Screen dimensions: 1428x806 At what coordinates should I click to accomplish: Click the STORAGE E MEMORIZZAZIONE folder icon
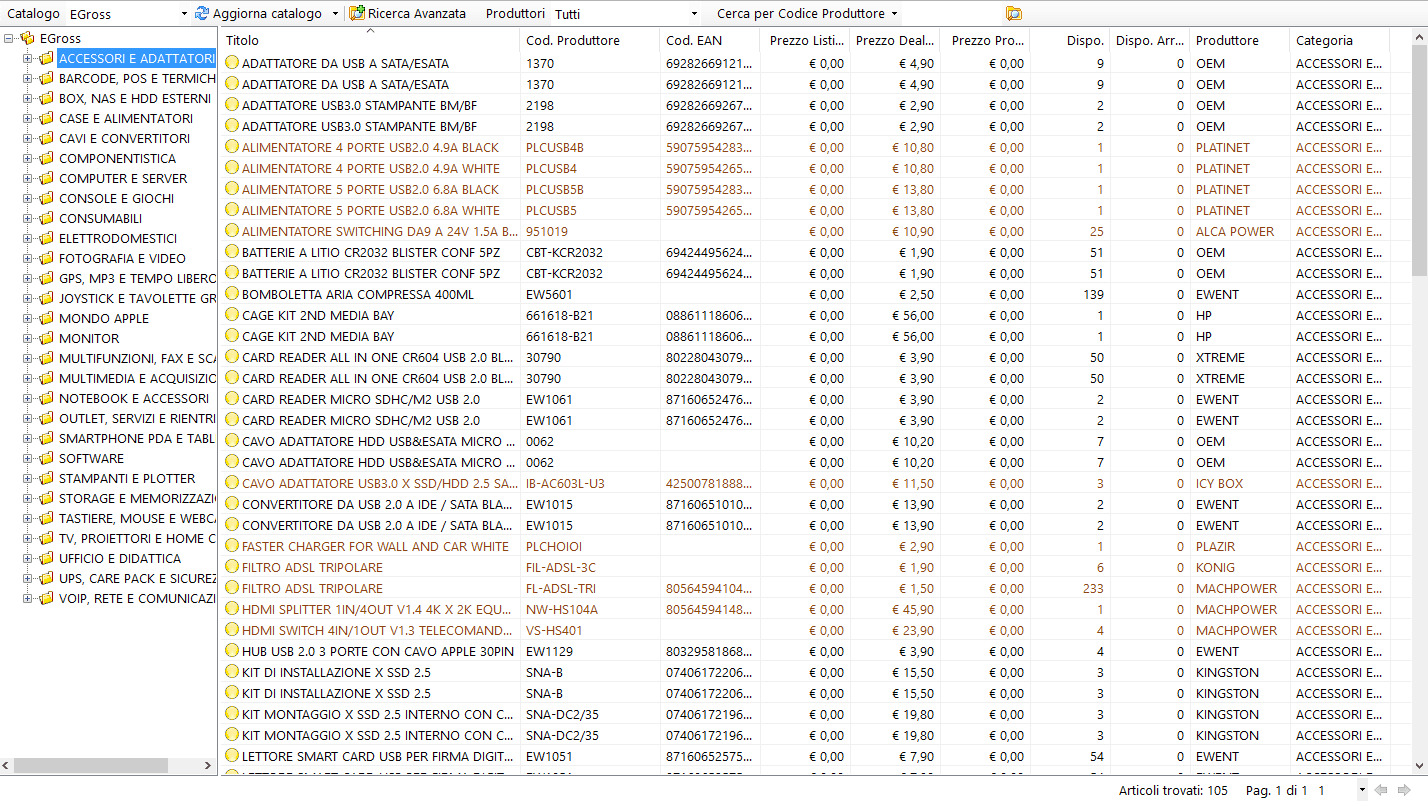(46, 498)
